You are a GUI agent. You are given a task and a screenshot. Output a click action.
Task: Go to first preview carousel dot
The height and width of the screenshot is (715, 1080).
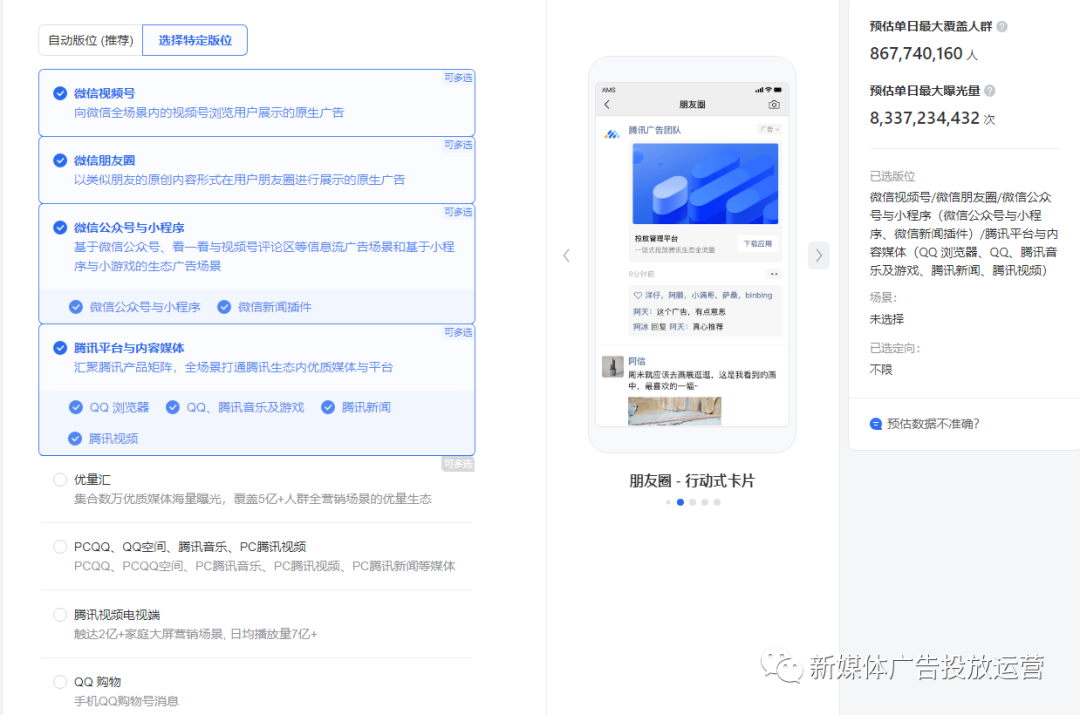(x=668, y=502)
